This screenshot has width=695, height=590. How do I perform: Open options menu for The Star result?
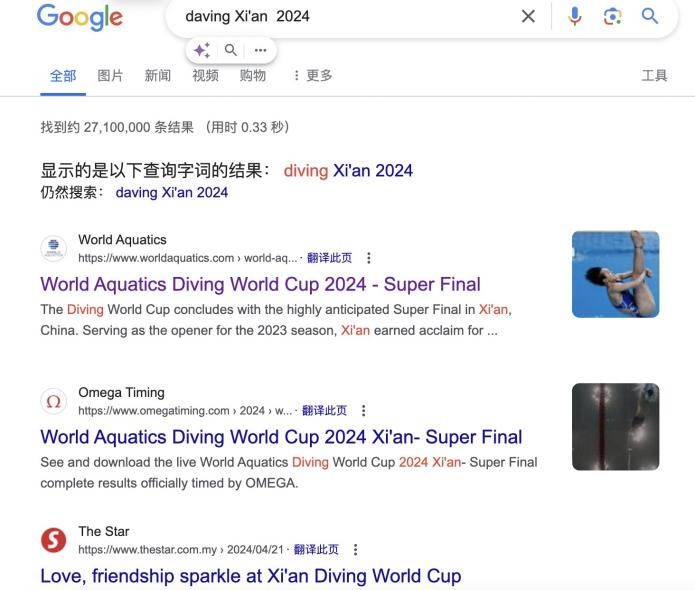point(355,550)
